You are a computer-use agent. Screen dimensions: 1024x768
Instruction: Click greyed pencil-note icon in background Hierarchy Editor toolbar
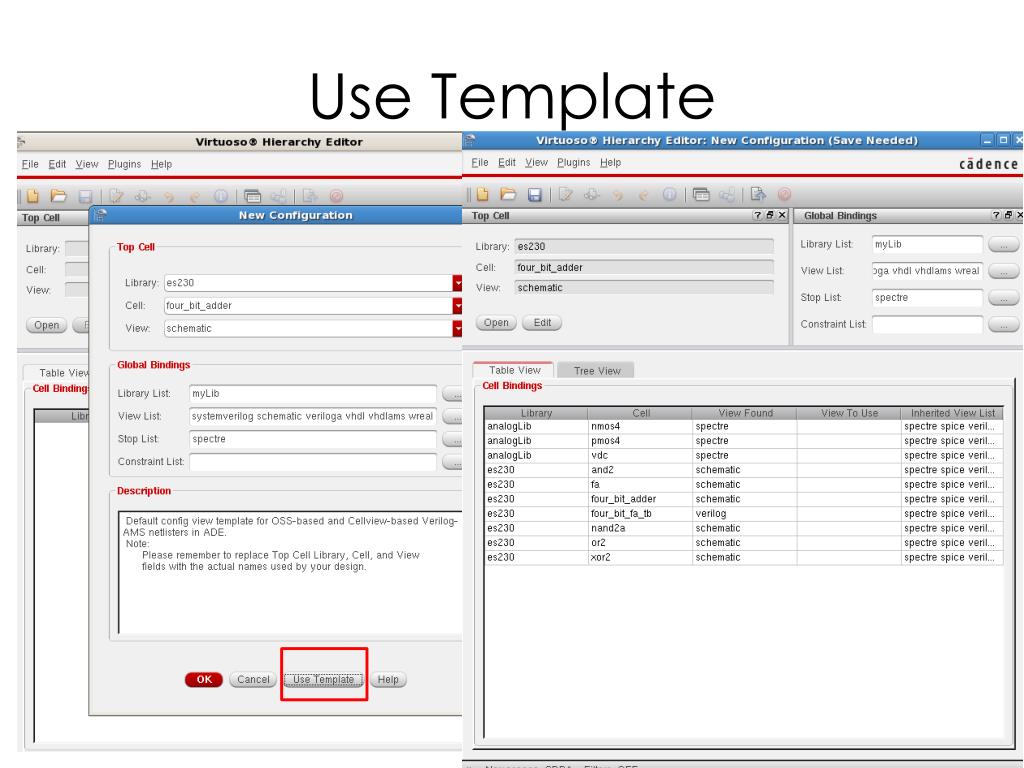116,196
